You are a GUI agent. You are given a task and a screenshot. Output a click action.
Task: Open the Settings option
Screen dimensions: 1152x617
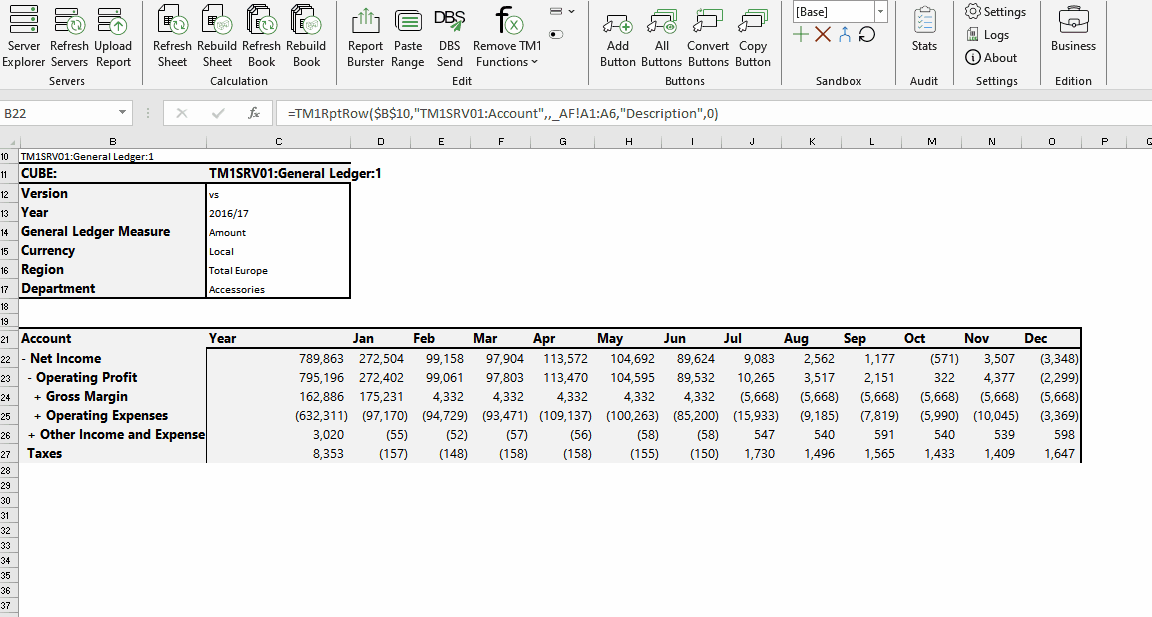(996, 12)
